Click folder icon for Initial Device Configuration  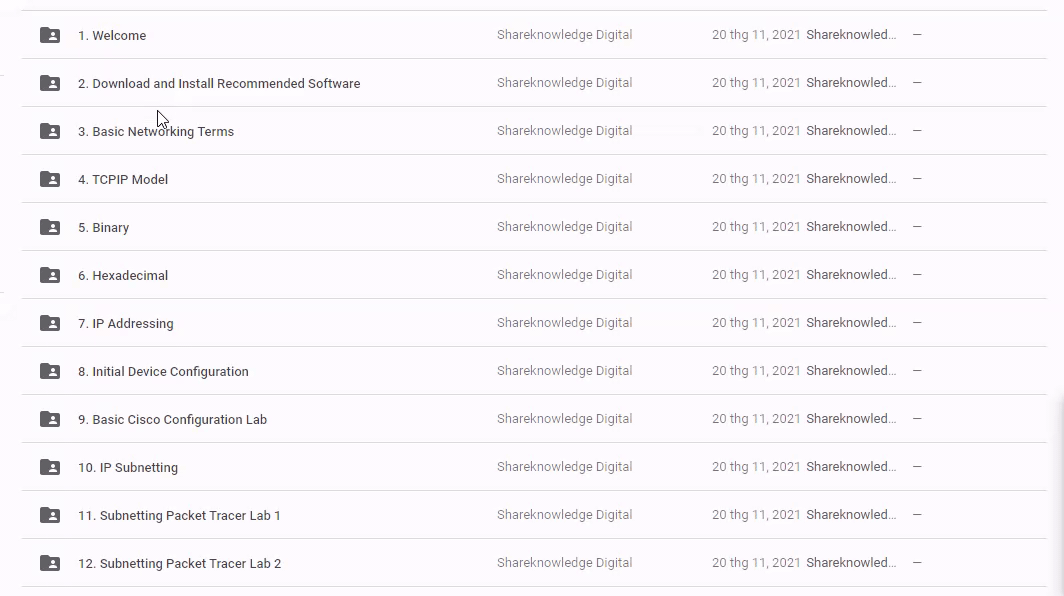point(50,371)
